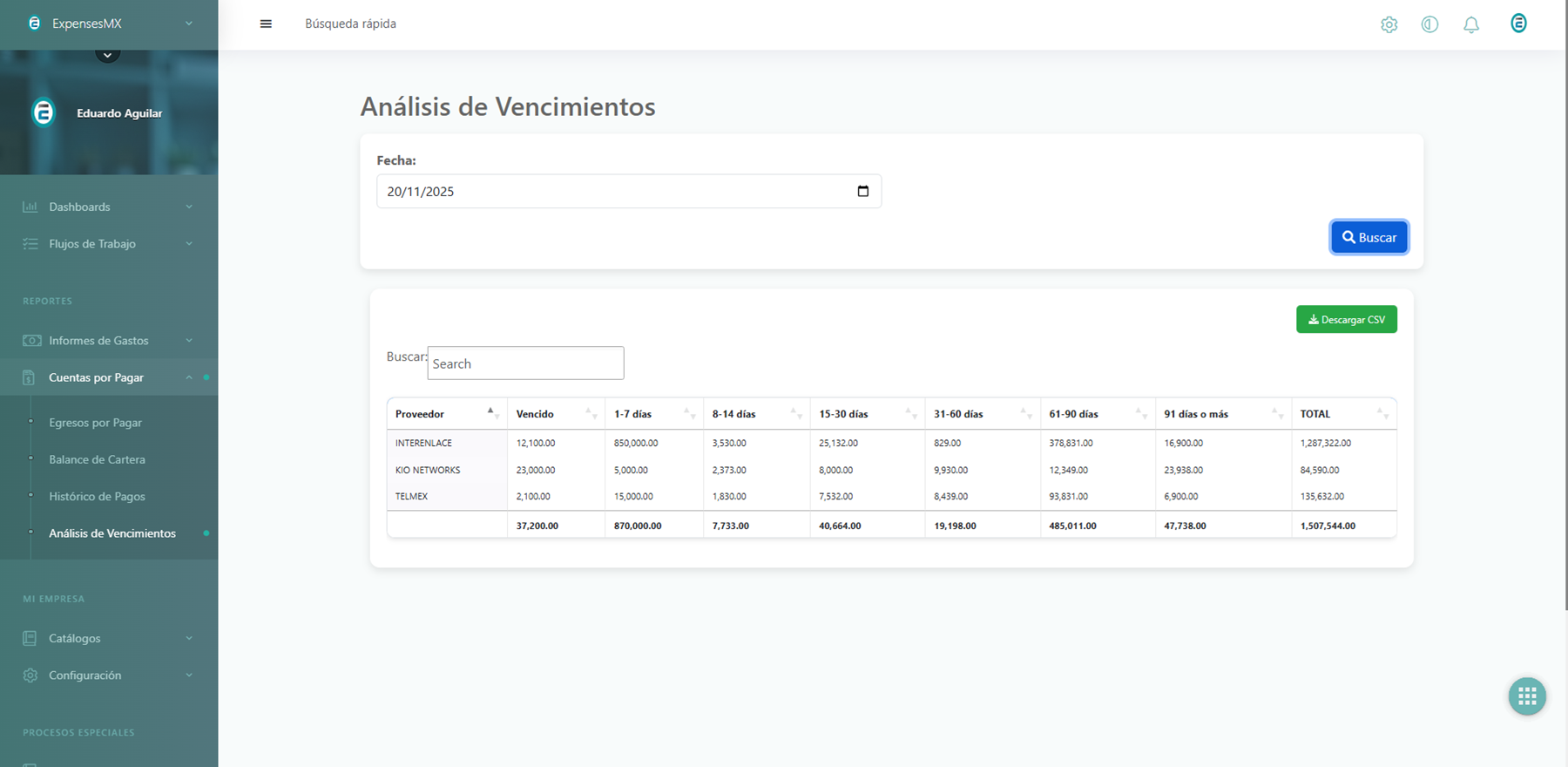Click TELMEX total 135,632.00

(1322, 496)
